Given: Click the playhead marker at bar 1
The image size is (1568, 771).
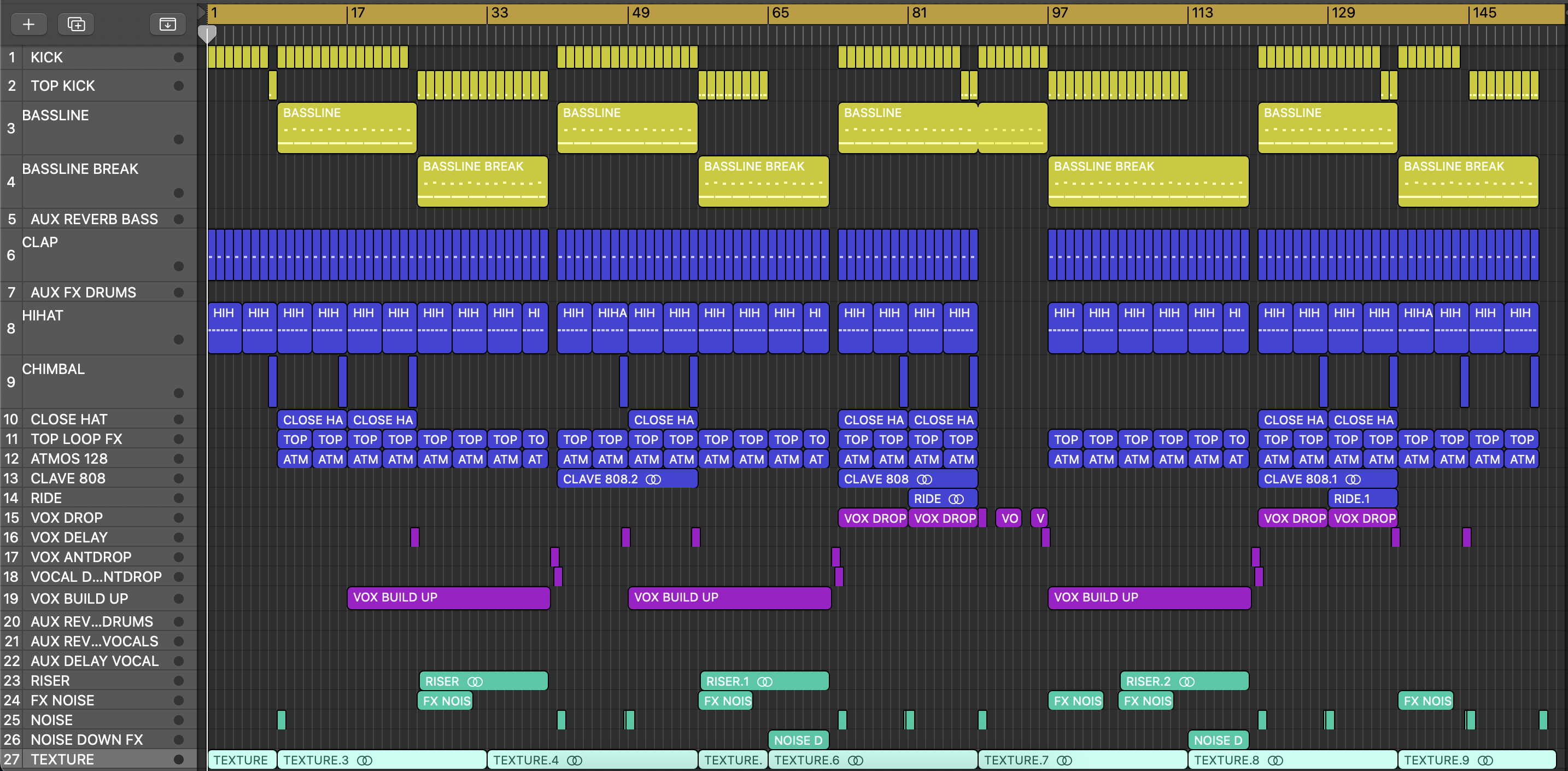Looking at the screenshot, I should click(x=208, y=34).
